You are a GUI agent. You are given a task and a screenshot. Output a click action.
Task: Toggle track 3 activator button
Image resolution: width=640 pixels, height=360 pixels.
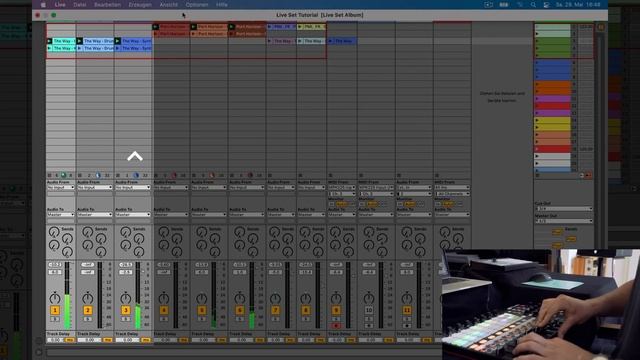tap(125, 310)
